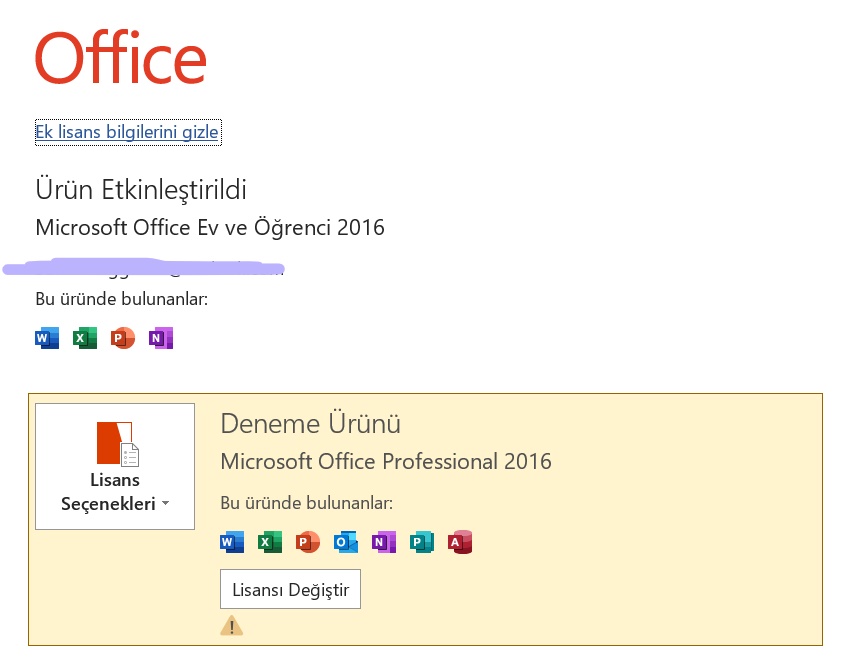Viewport: 847px width, 658px height.
Task: Click the Publisher icon in Professional 2016 list
Action: 422,542
